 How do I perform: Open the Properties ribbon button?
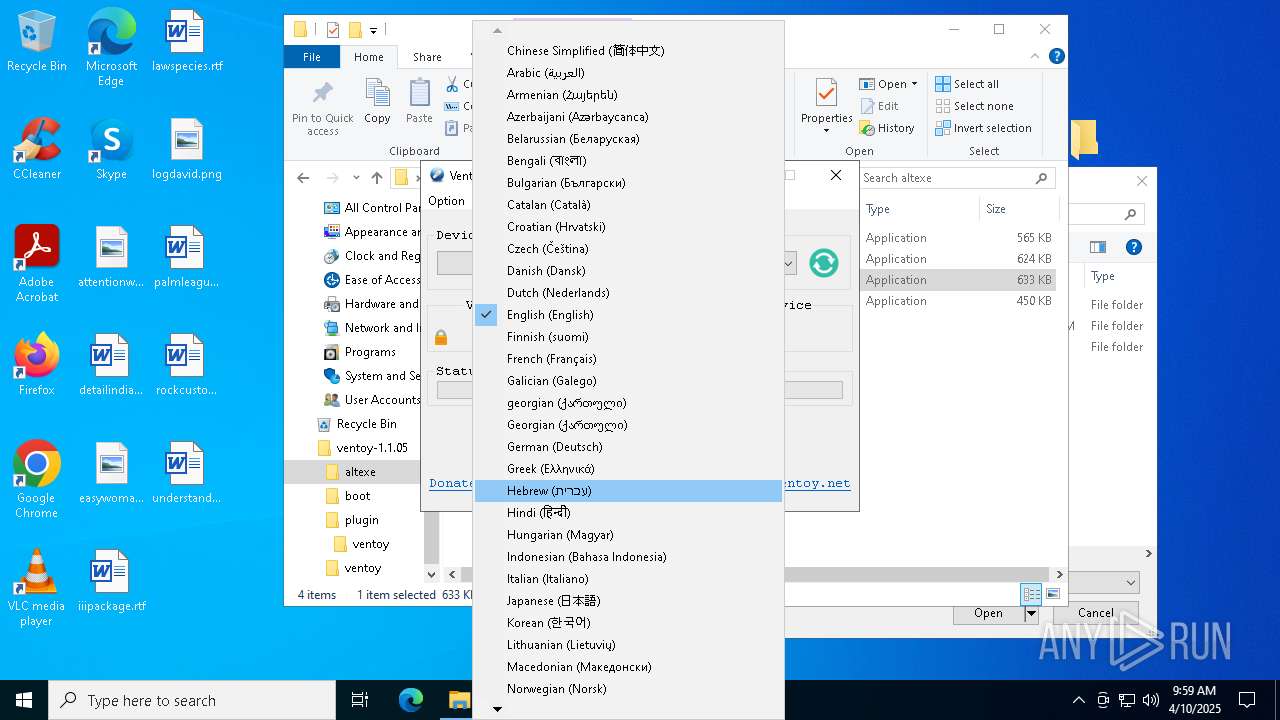[x=827, y=106]
